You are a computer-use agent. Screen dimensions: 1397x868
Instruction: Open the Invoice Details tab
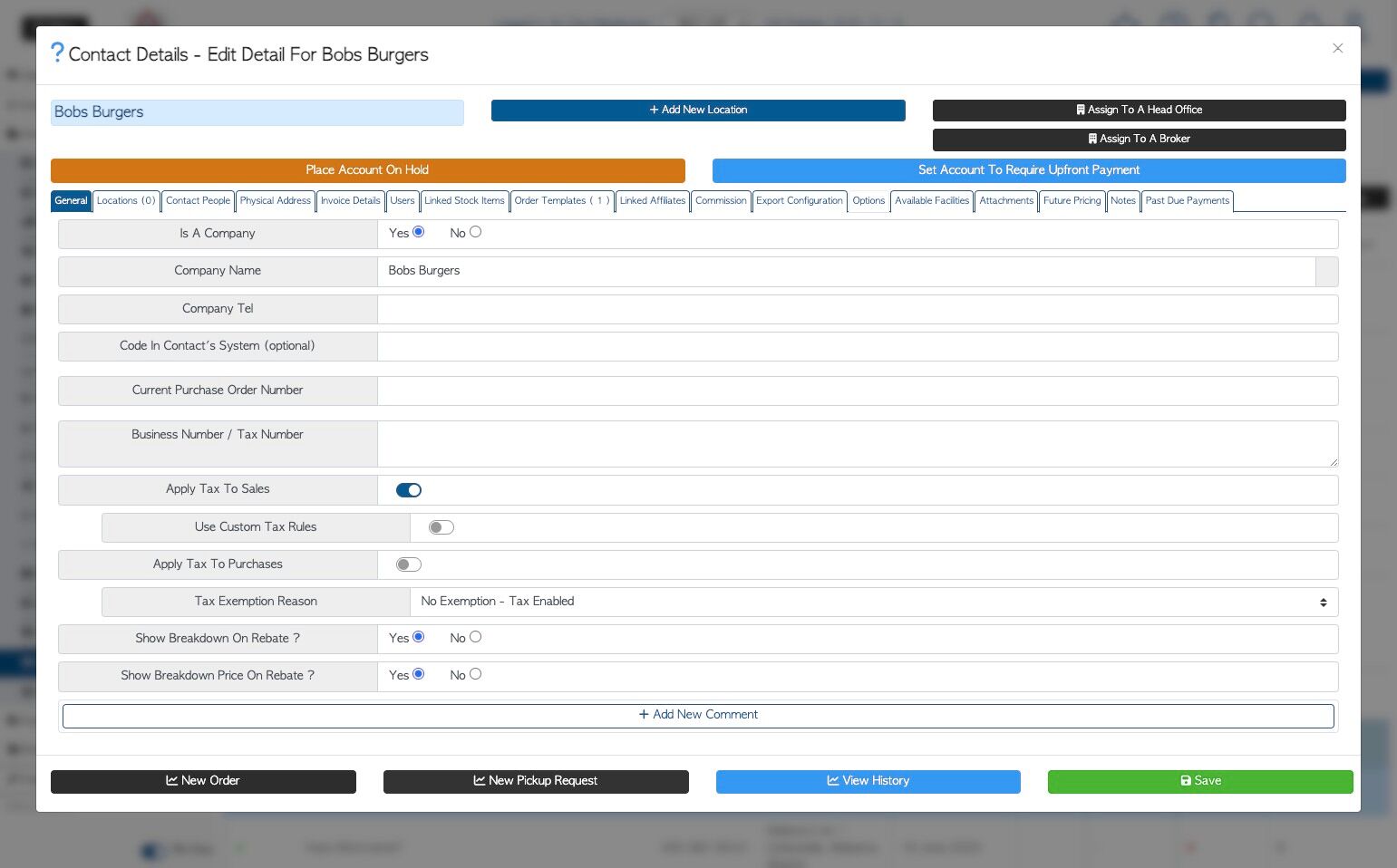[x=350, y=201]
